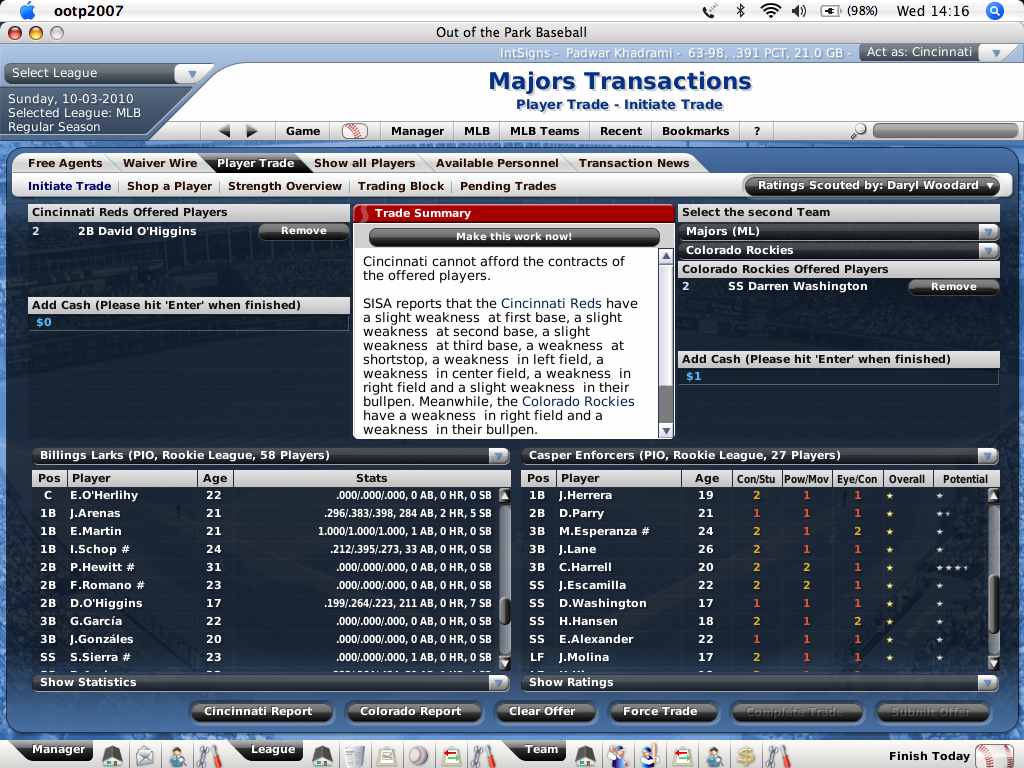The image size is (1024, 768).
Task: Open the Pending Trades sub-tab
Action: (x=508, y=186)
